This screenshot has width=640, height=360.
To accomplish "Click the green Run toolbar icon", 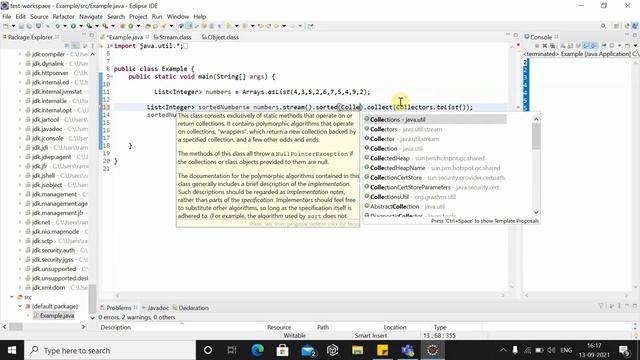I will coord(73,26).
